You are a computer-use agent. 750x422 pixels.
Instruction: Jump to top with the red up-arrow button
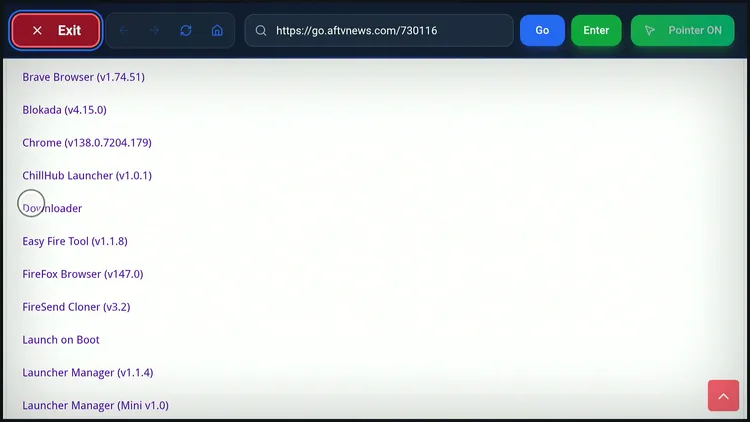[723, 396]
